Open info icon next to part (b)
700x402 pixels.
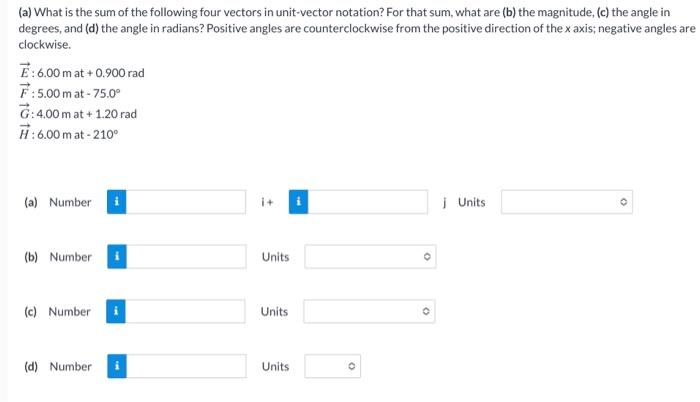[117, 256]
